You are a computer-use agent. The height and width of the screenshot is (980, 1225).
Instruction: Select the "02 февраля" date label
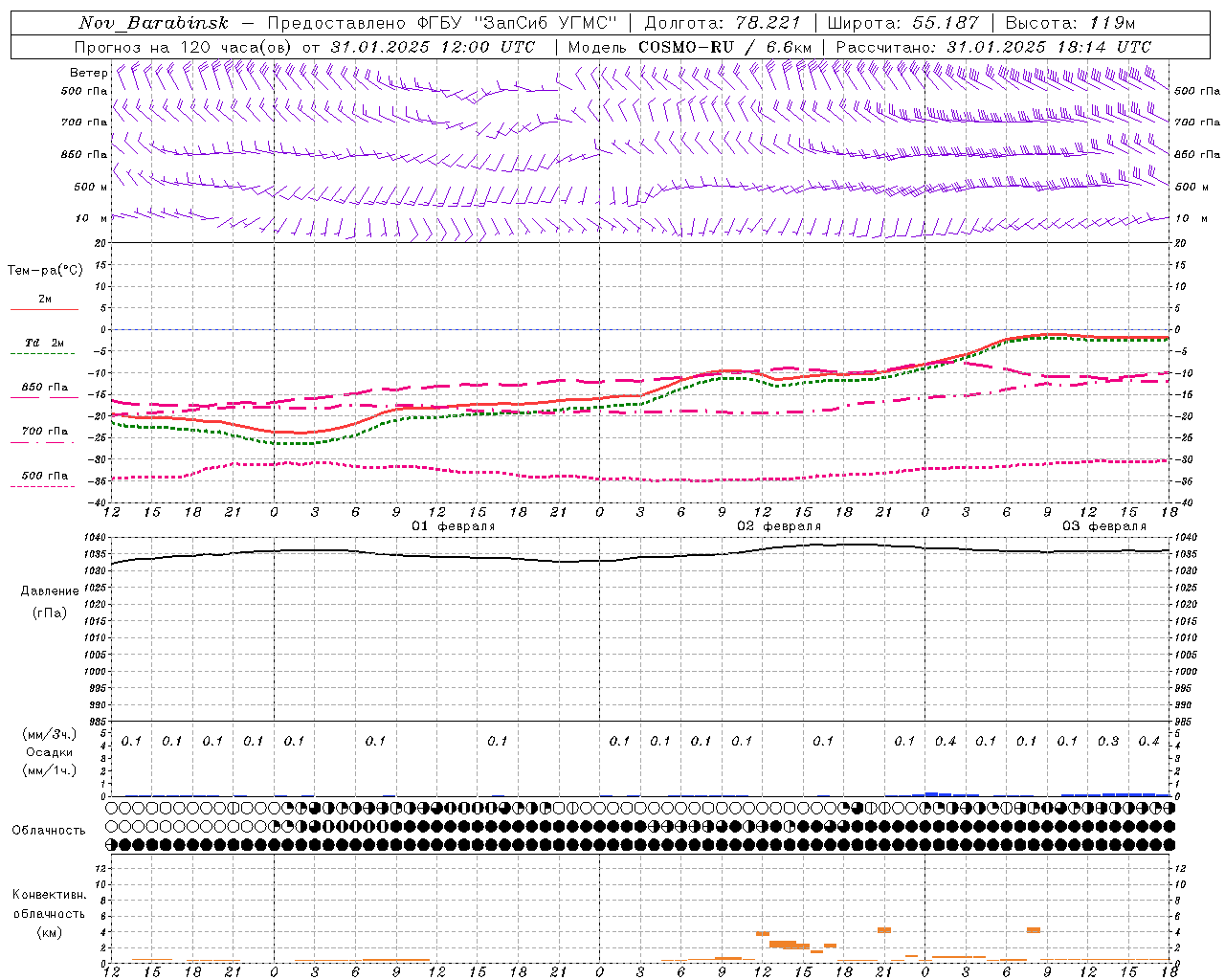[x=779, y=526]
